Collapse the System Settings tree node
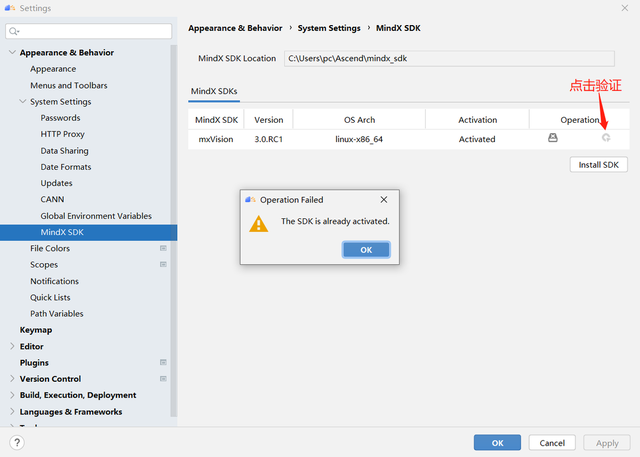The width and height of the screenshot is (640, 457). coord(23,101)
